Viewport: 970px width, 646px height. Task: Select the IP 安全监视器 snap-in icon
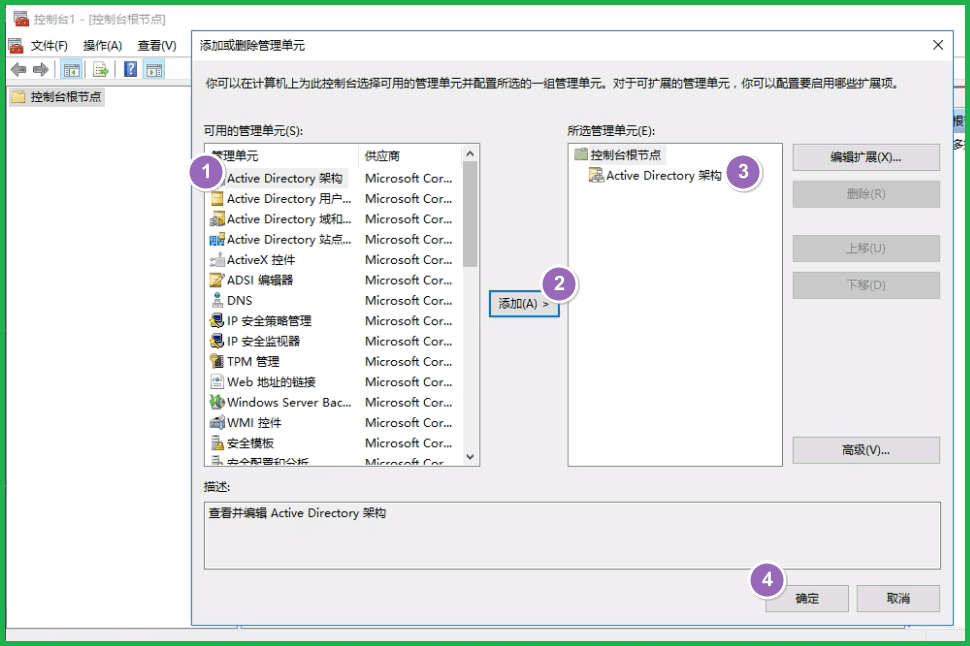point(217,341)
